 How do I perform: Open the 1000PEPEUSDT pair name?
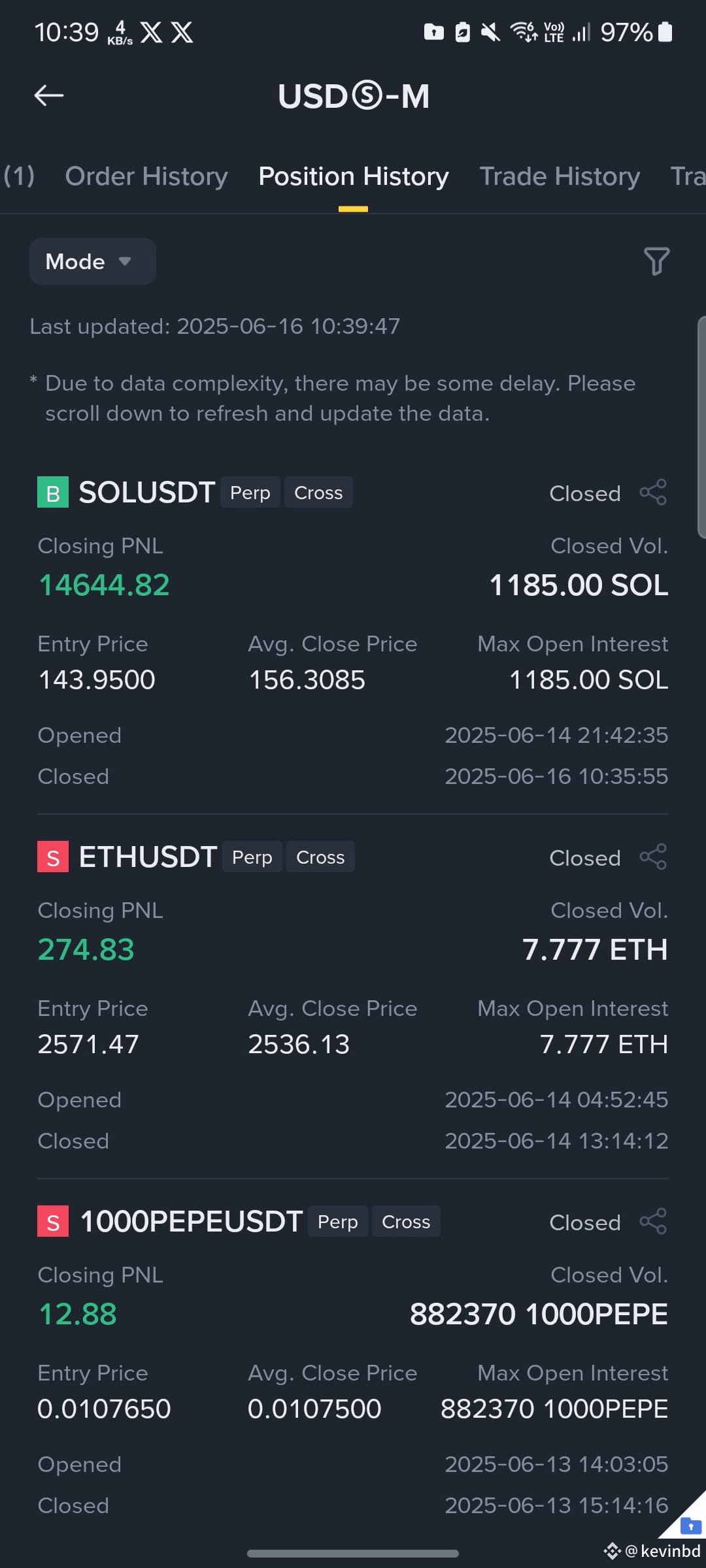(192, 1222)
